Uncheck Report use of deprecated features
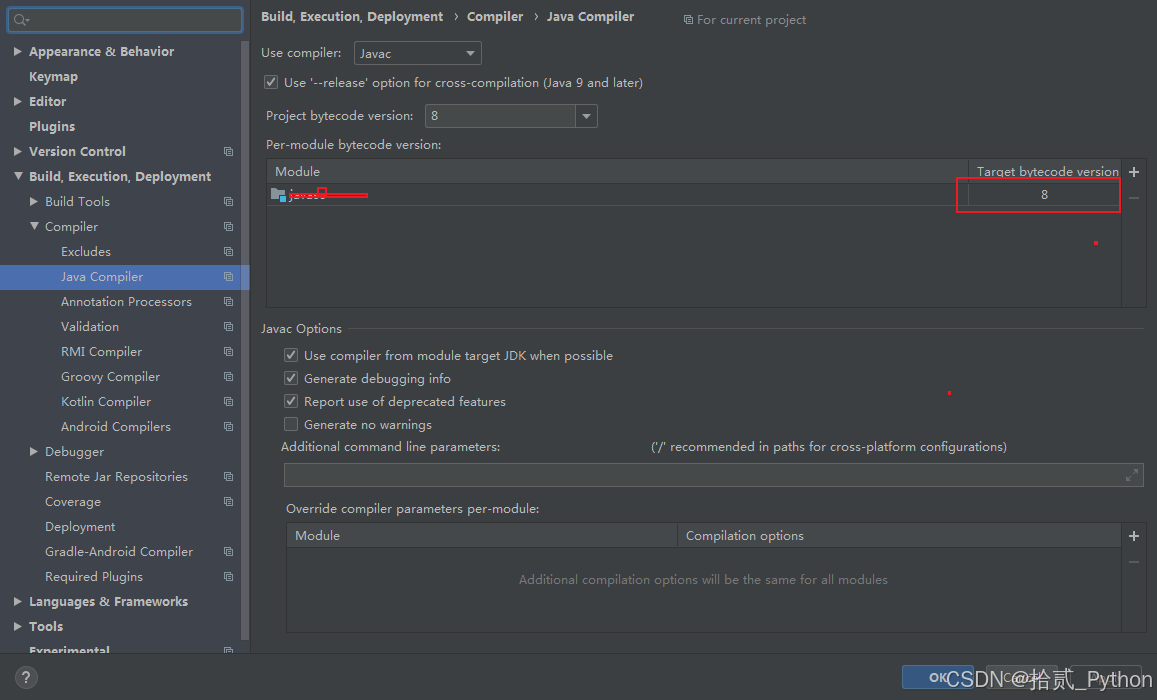This screenshot has height=700, width=1157. coord(291,401)
